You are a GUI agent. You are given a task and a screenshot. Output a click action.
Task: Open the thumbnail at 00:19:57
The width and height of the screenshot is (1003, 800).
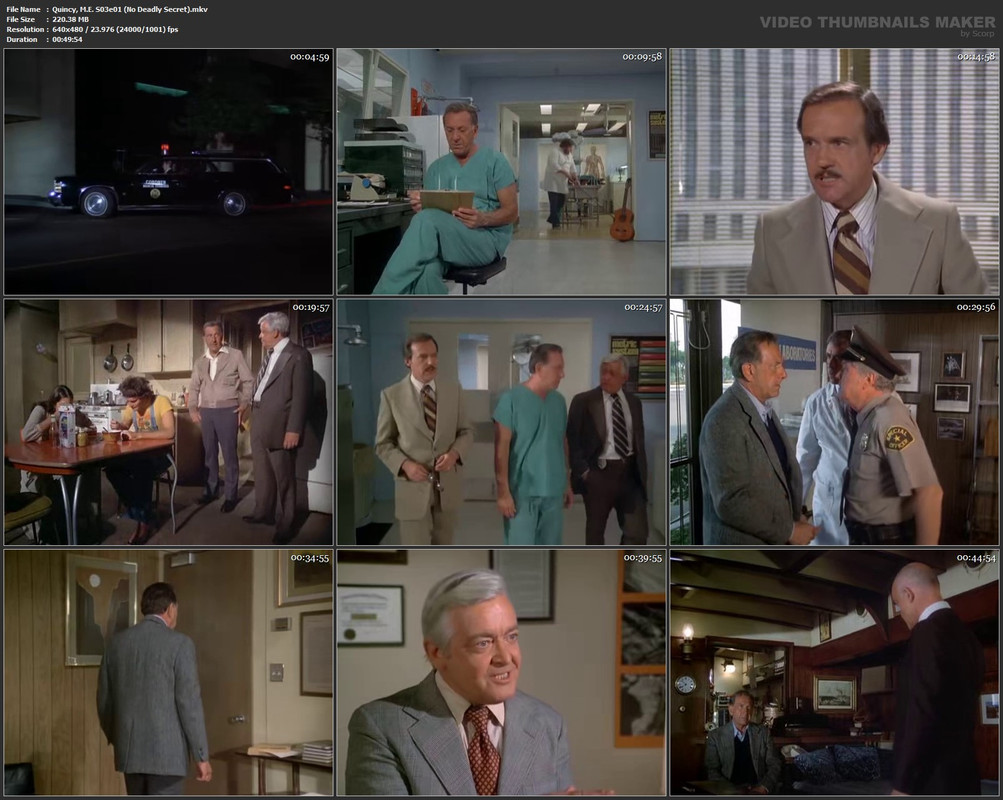(x=169, y=422)
